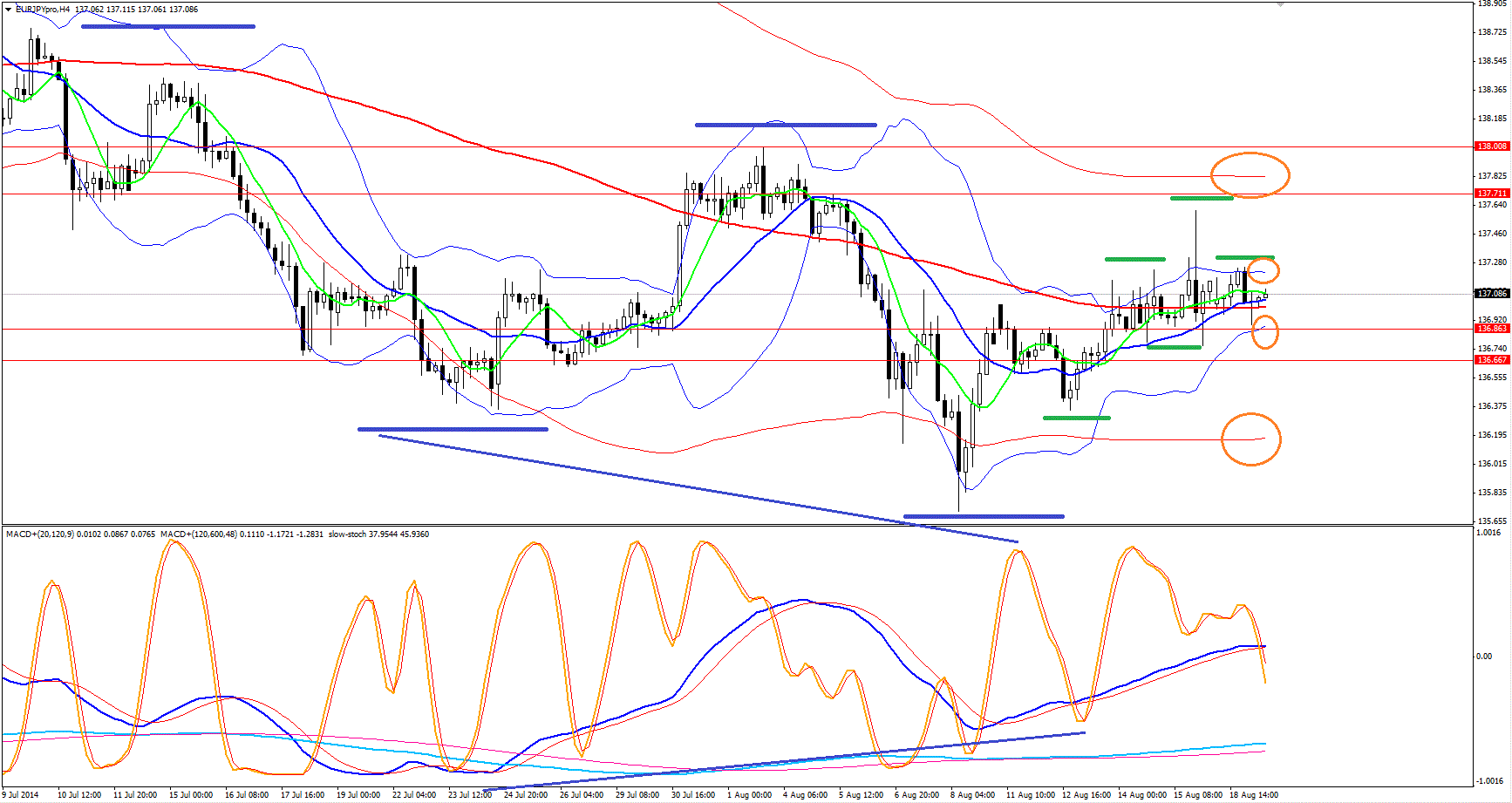Viewport: 1512px width, 803px height.
Task: Click the current price tag 137.086
Action: (1491, 294)
